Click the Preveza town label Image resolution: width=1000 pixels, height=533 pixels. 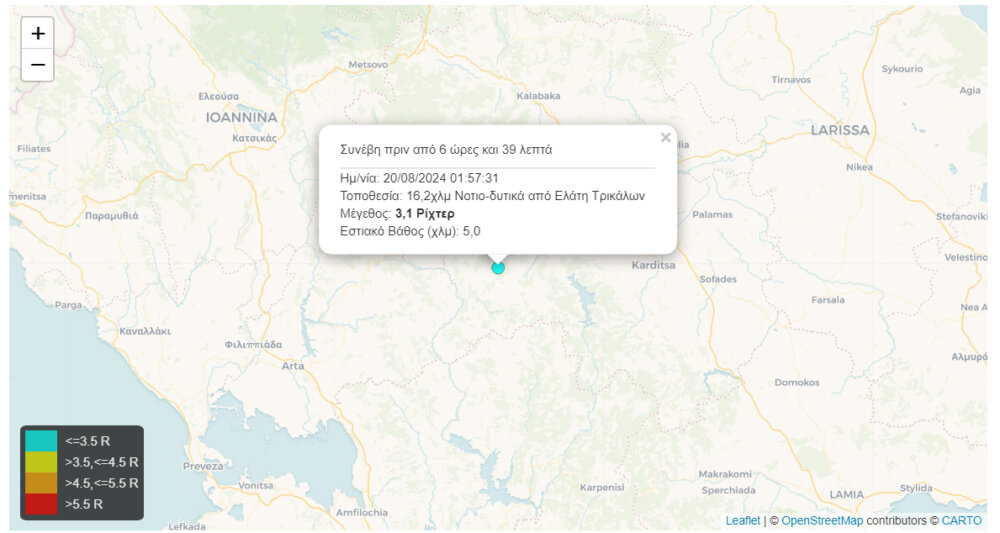[203, 466]
